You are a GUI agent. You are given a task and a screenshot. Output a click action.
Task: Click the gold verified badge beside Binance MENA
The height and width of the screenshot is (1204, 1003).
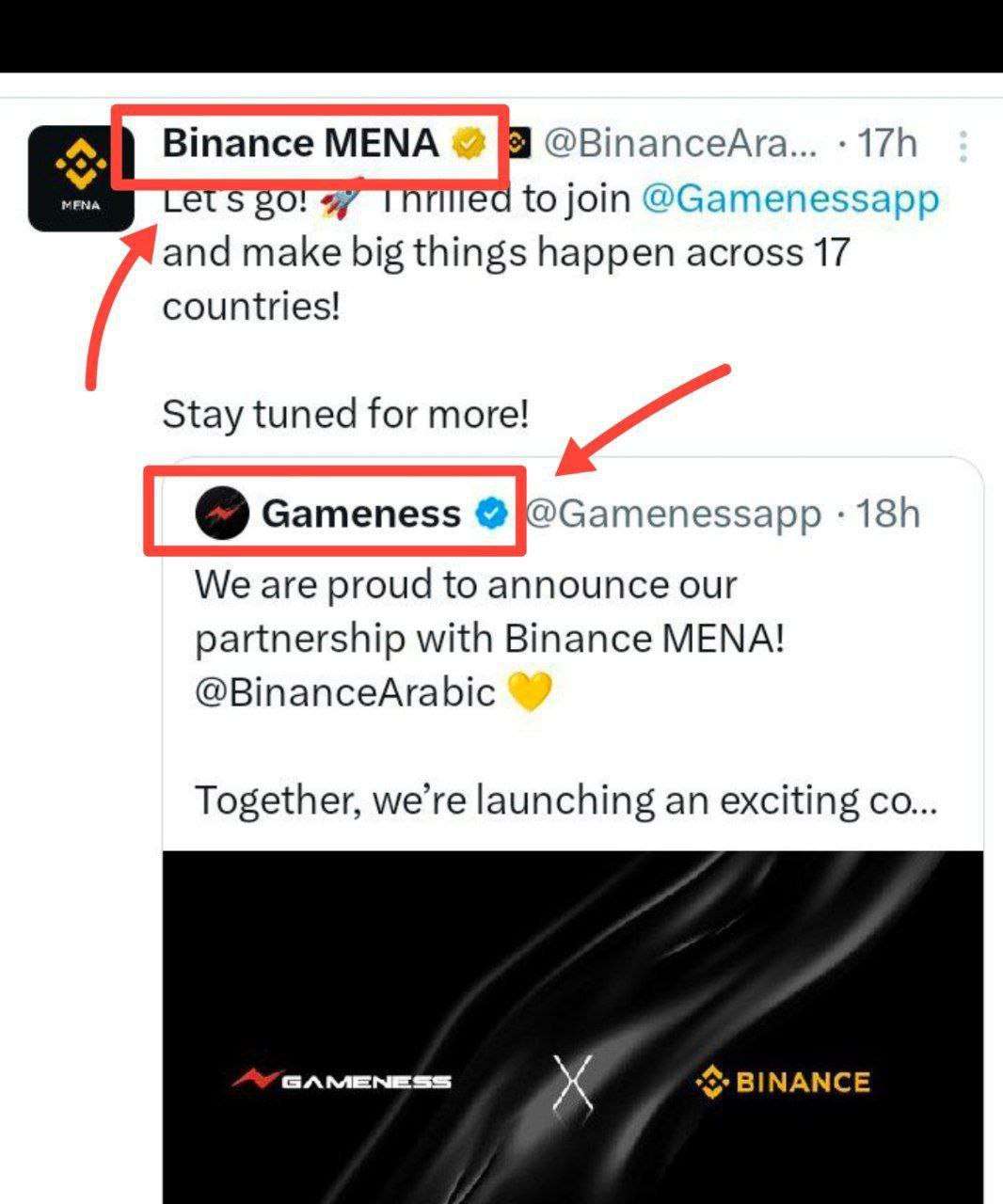(470, 144)
